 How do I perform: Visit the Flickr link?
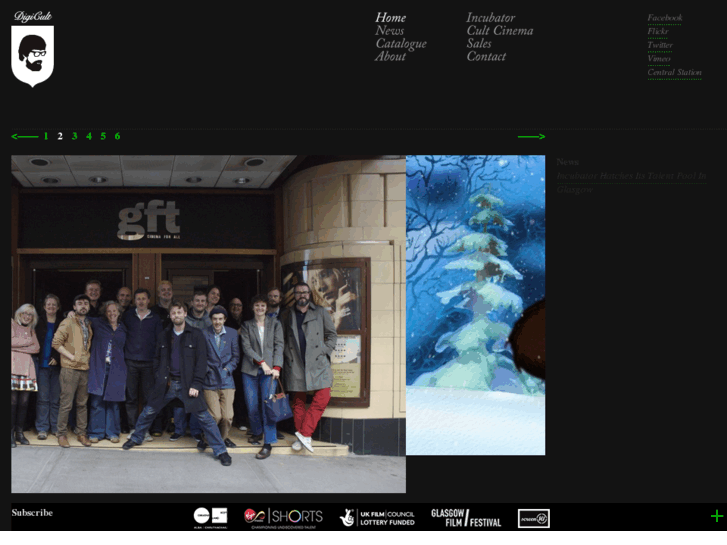tap(658, 32)
